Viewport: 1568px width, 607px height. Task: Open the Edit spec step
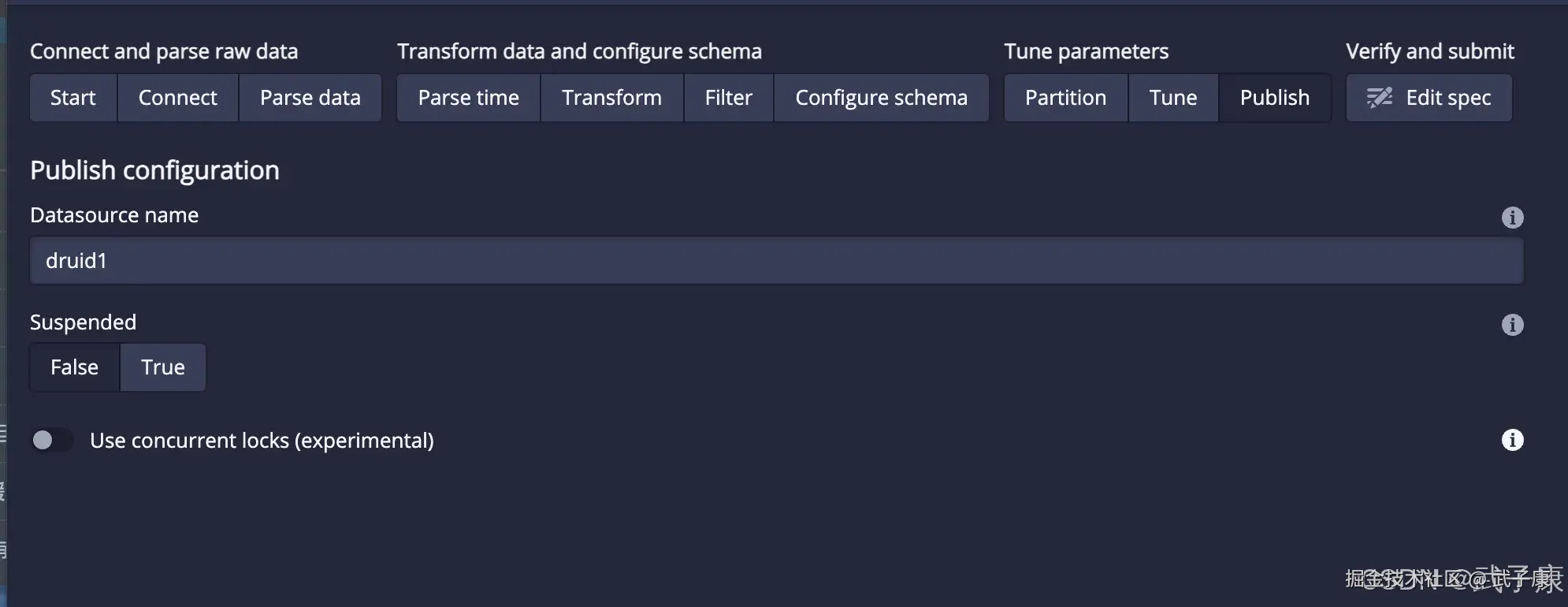tap(1429, 98)
